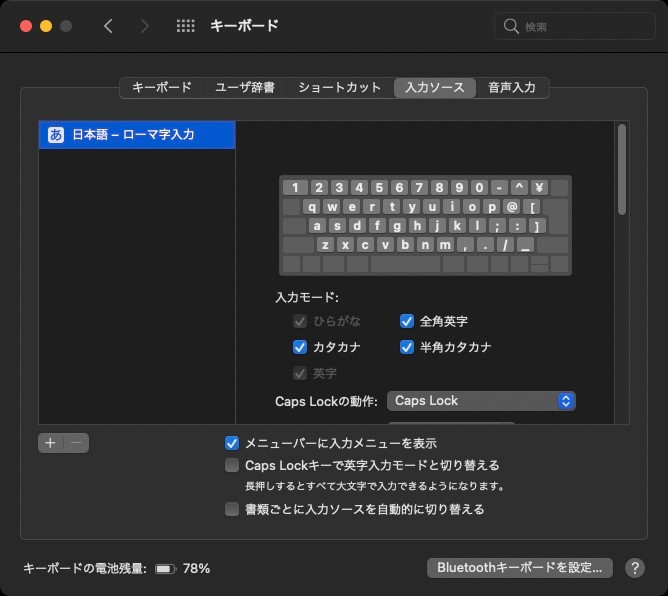Enable Caps Lockキーで英字入力モードと切り替える
The height and width of the screenshot is (596, 668).
tap(232, 465)
